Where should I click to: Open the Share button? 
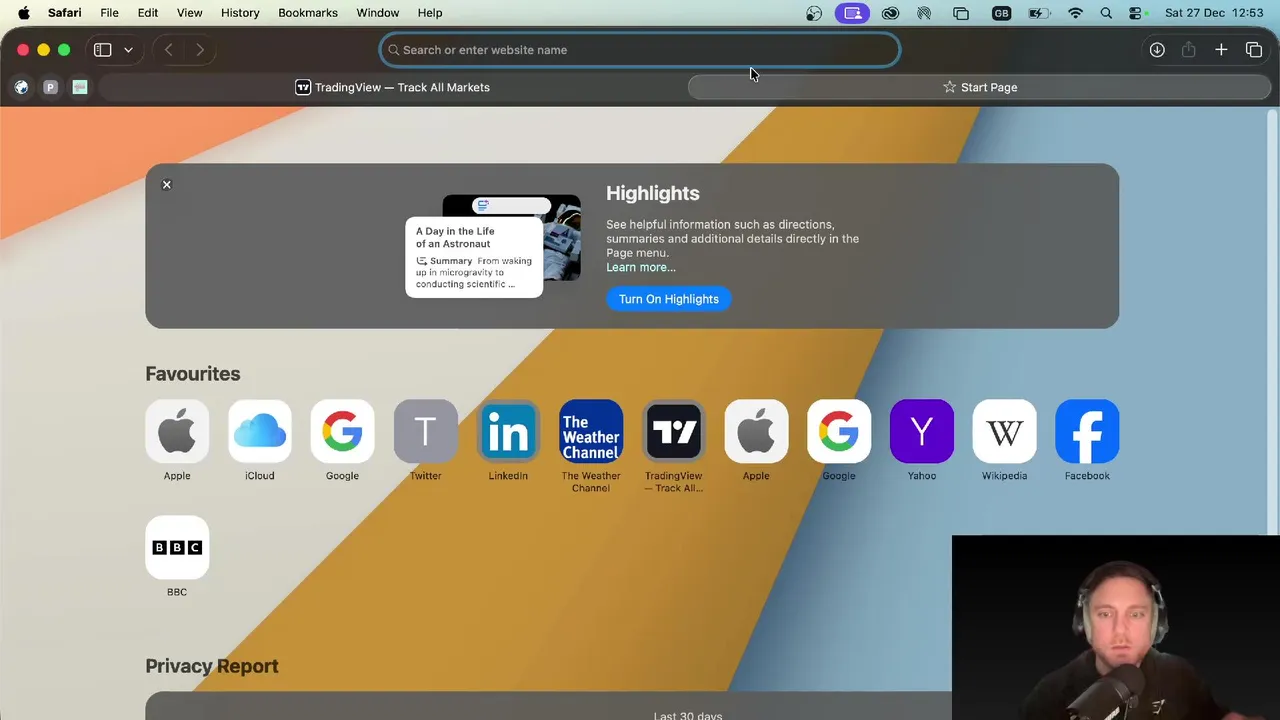(1189, 50)
